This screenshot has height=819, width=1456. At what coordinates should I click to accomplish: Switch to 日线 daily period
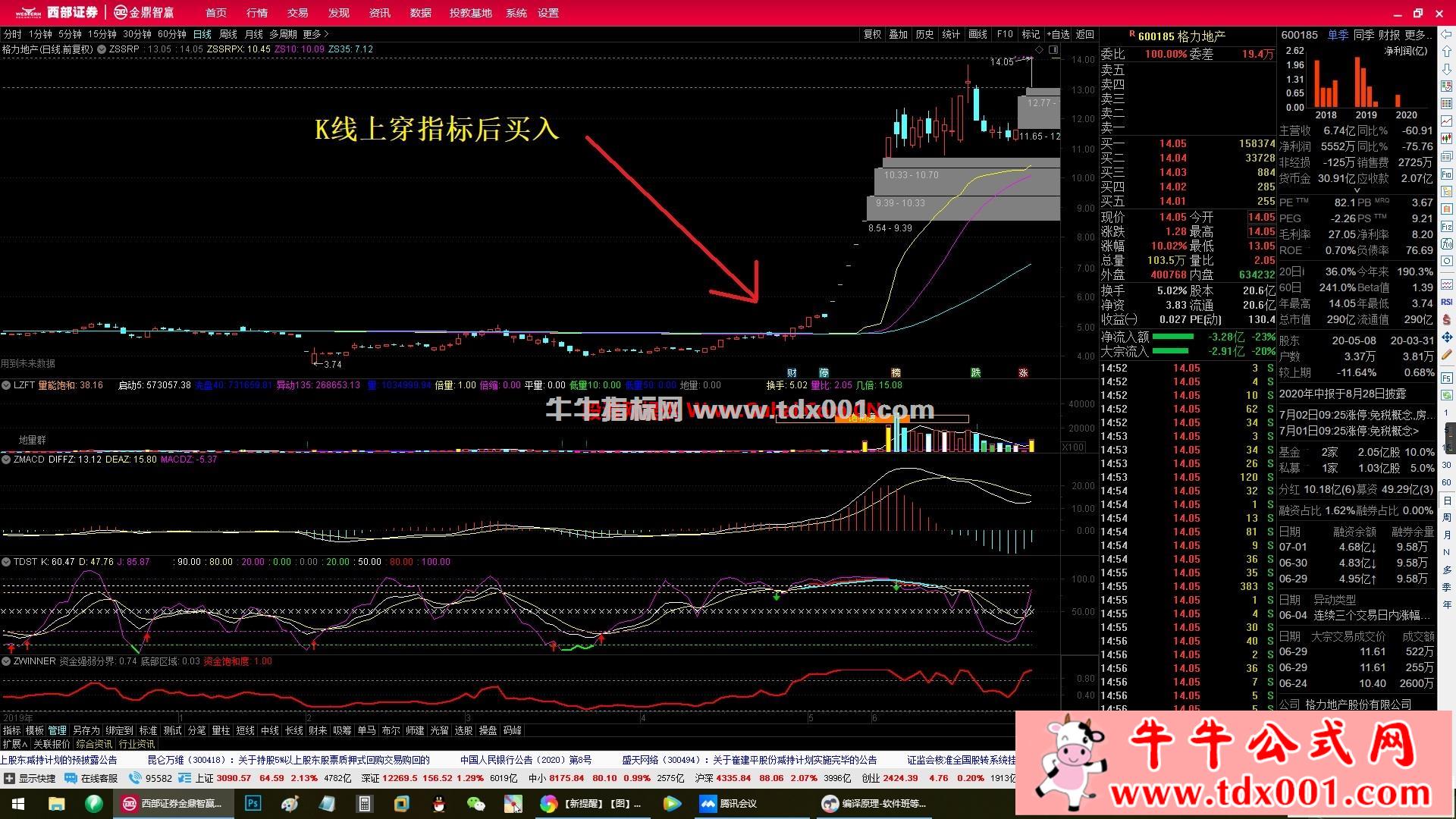tap(202, 34)
